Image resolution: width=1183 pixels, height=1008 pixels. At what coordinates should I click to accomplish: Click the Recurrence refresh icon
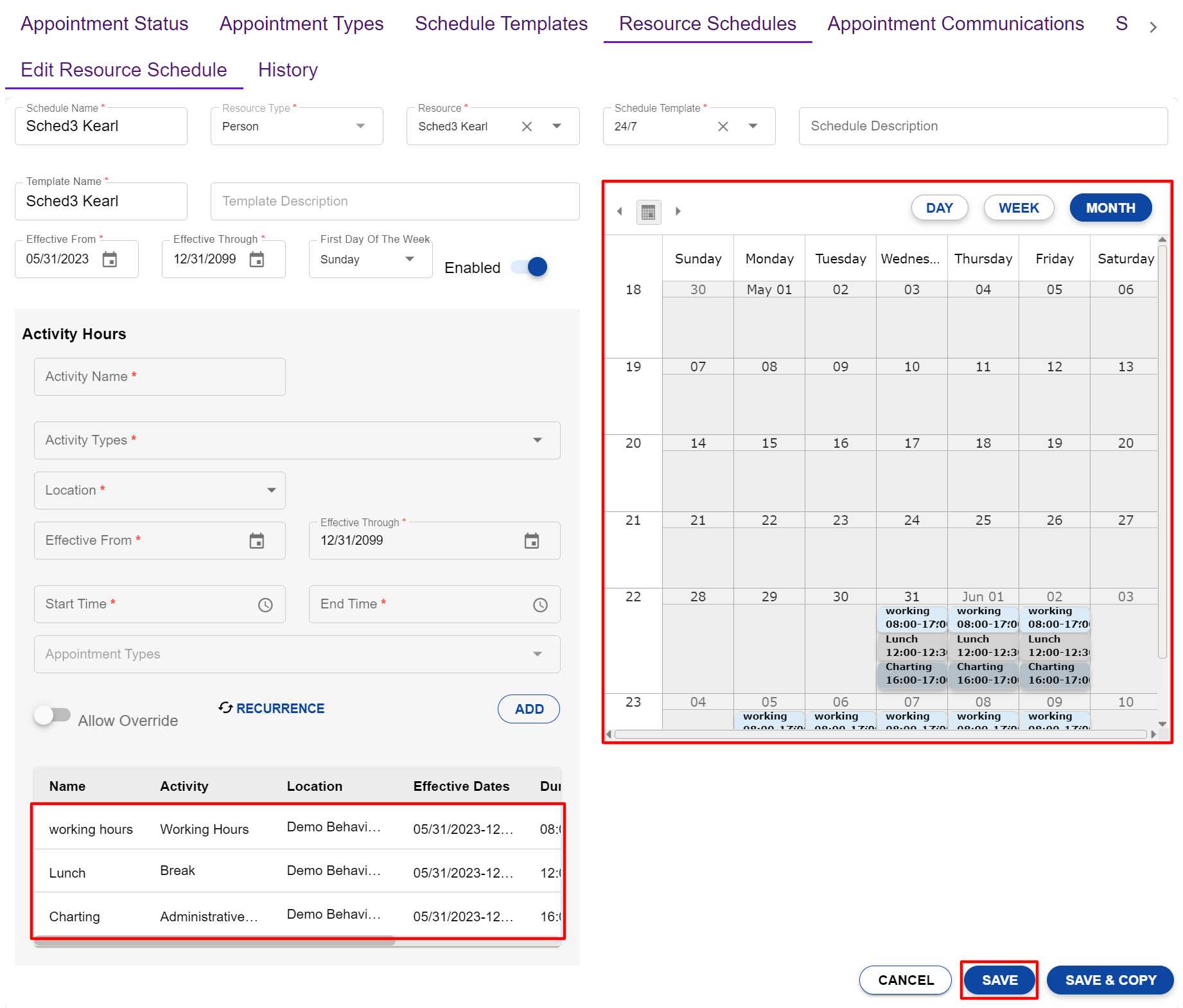coord(225,708)
